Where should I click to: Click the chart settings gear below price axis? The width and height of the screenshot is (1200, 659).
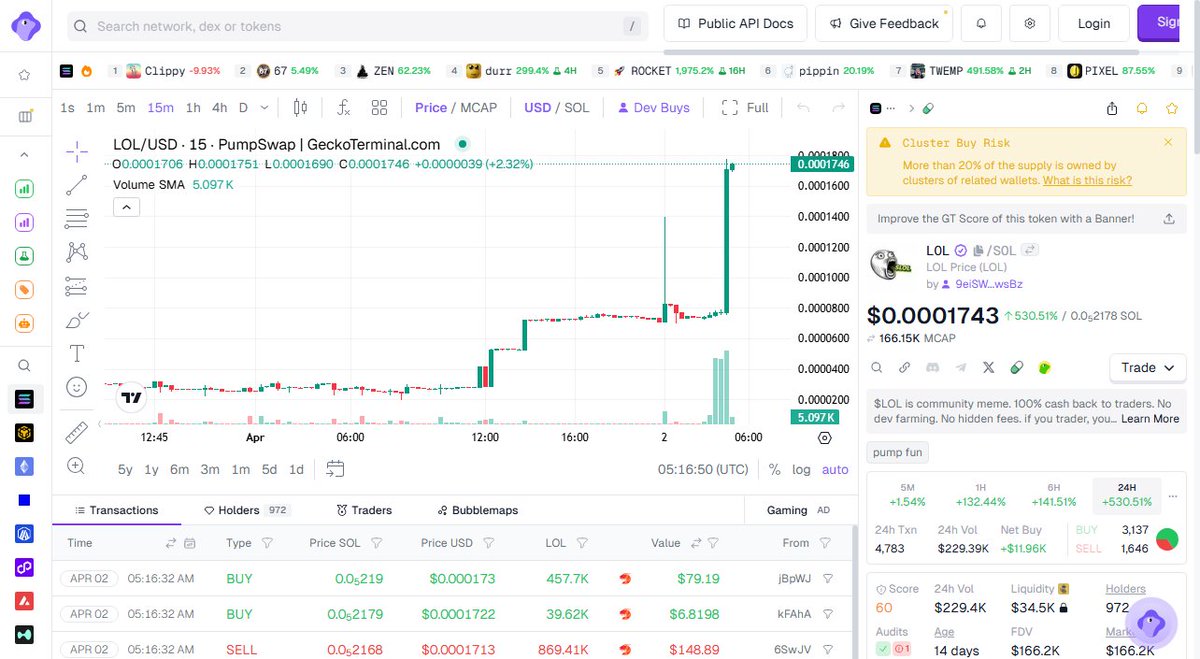[x=825, y=437]
